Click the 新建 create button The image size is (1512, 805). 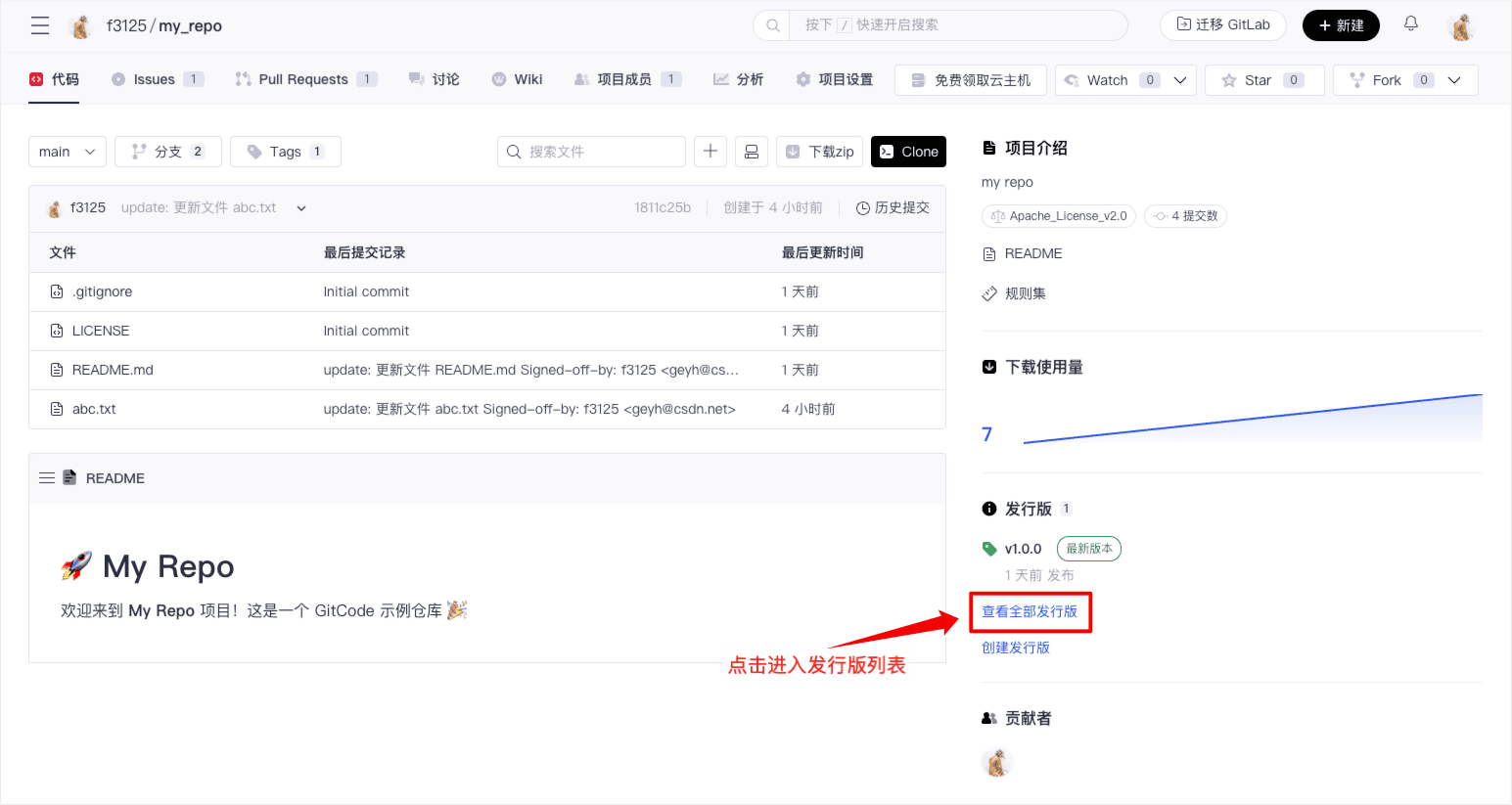click(1341, 25)
